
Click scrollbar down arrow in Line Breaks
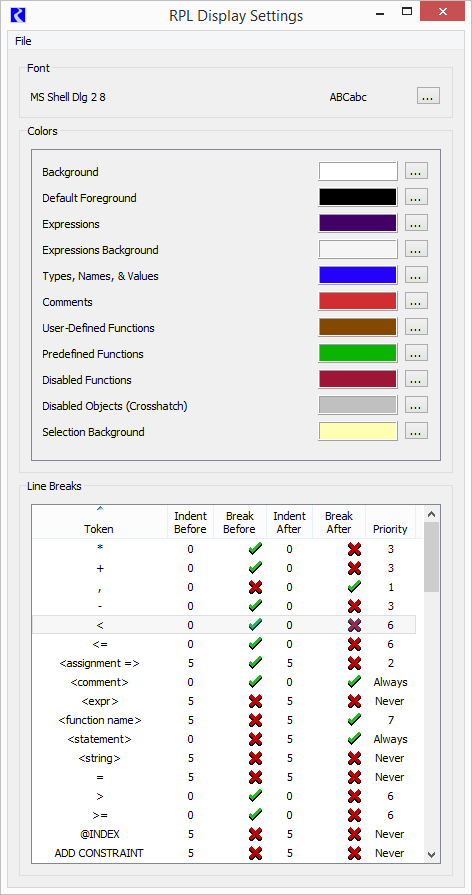(431, 854)
